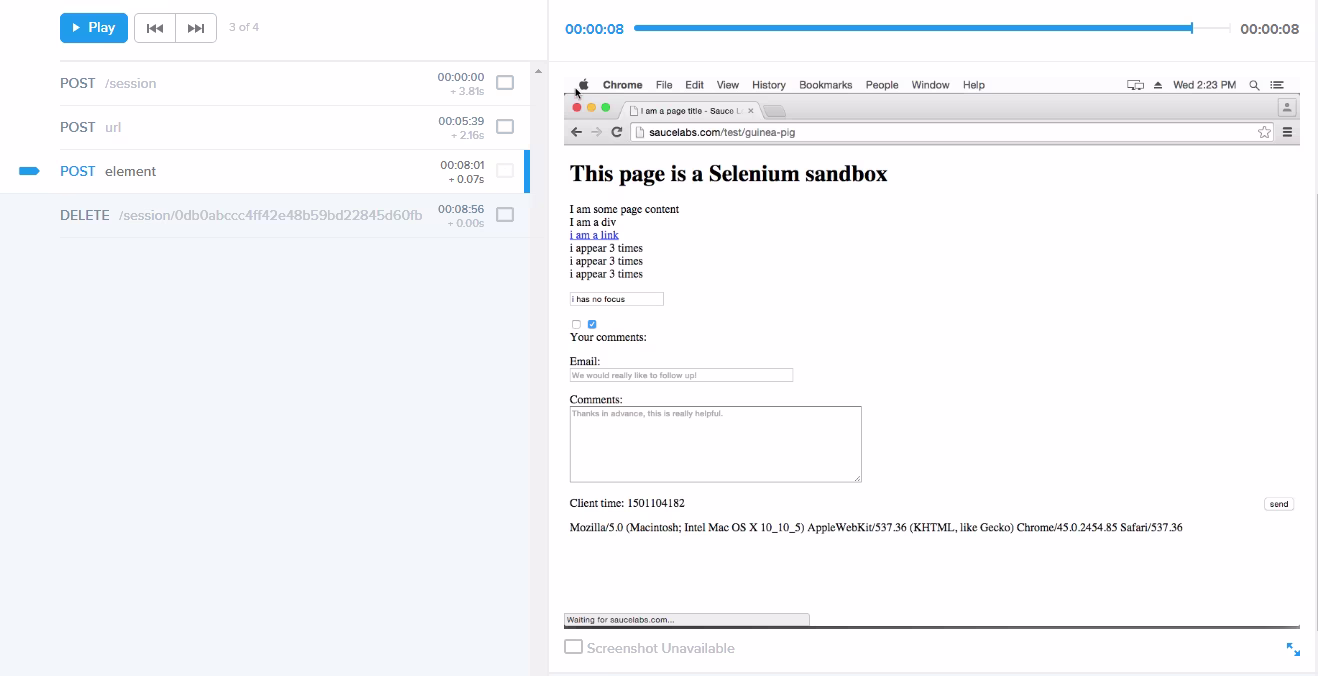Click the current position marker in progress bar

[x=1192, y=28]
